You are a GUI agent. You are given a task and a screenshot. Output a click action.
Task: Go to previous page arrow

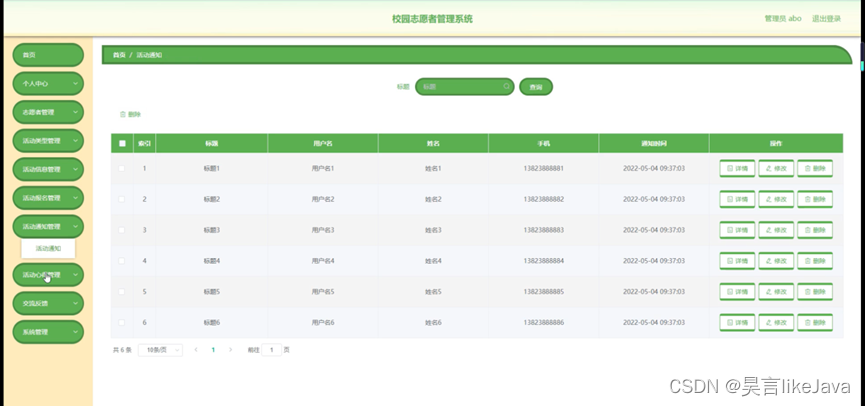[x=196, y=350]
